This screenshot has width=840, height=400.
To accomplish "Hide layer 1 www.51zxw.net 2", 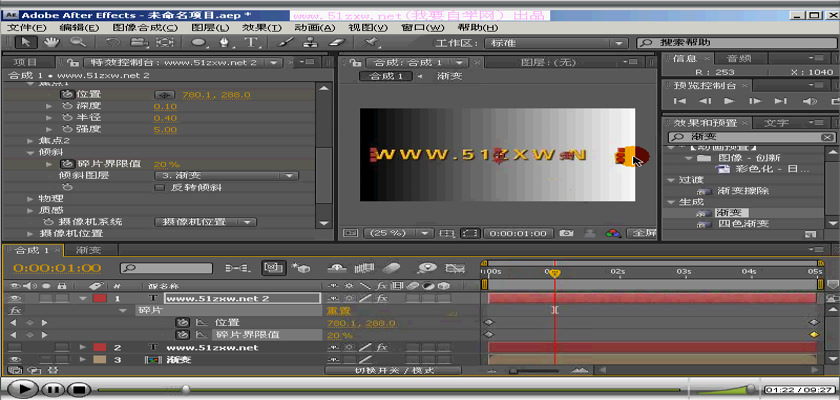I will coord(14,298).
